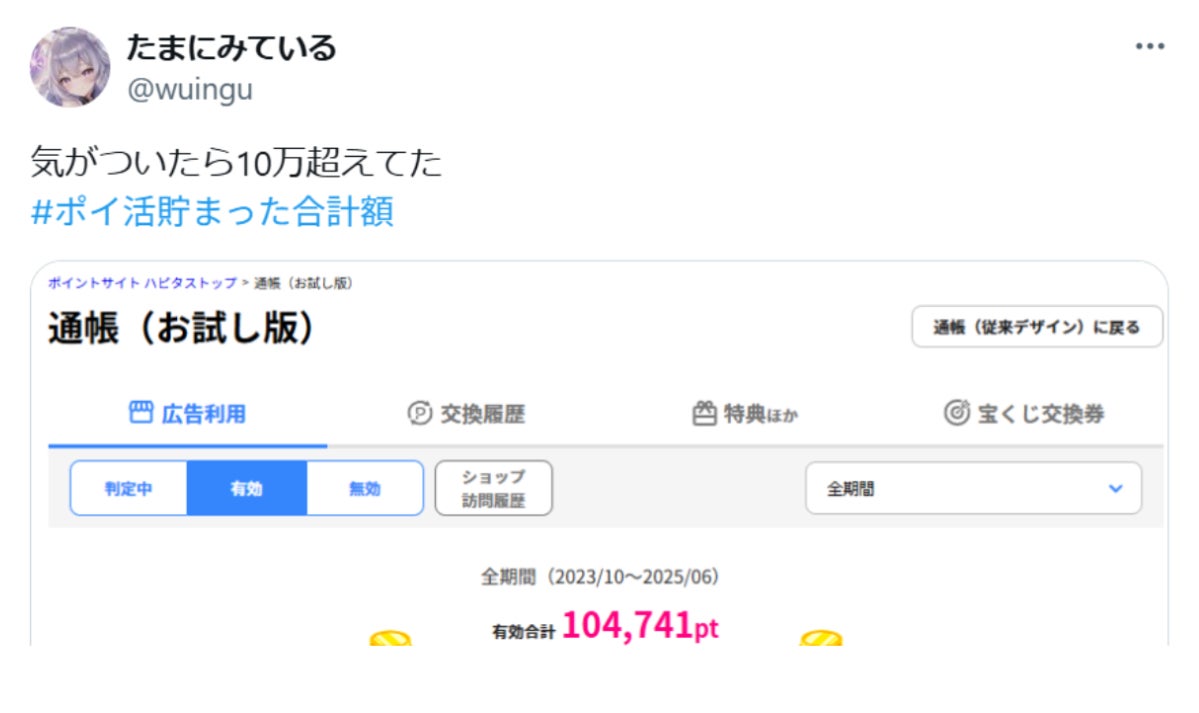Viewport: 1199px width, 713px height.
Task: Open the 全期間 period dropdown
Action: point(973,488)
